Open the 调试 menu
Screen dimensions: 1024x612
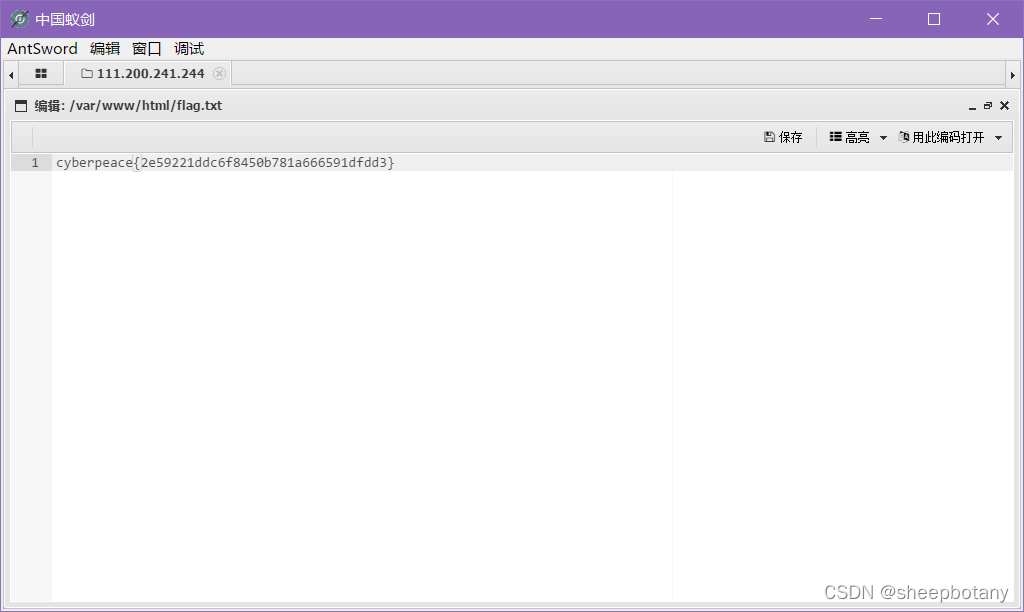(189, 49)
